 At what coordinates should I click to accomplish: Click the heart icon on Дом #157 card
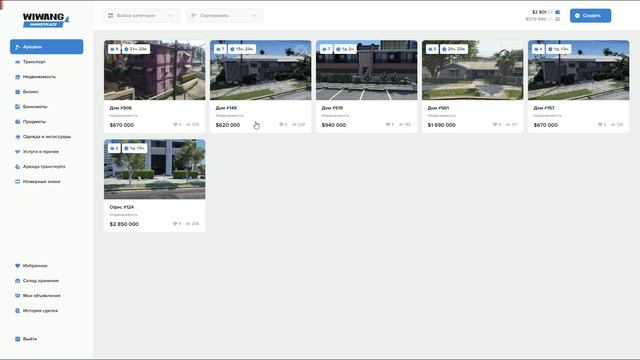click(600, 124)
